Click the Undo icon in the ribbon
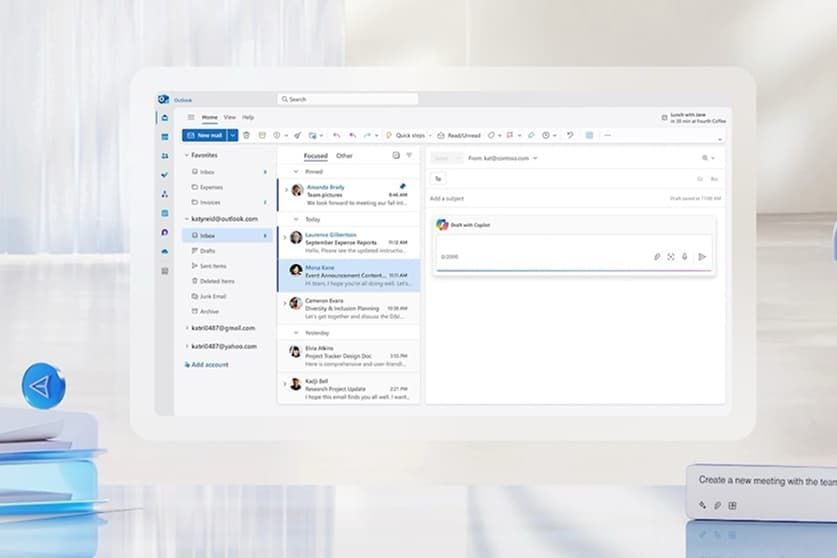The width and height of the screenshot is (837, 558). coord(570,136)
